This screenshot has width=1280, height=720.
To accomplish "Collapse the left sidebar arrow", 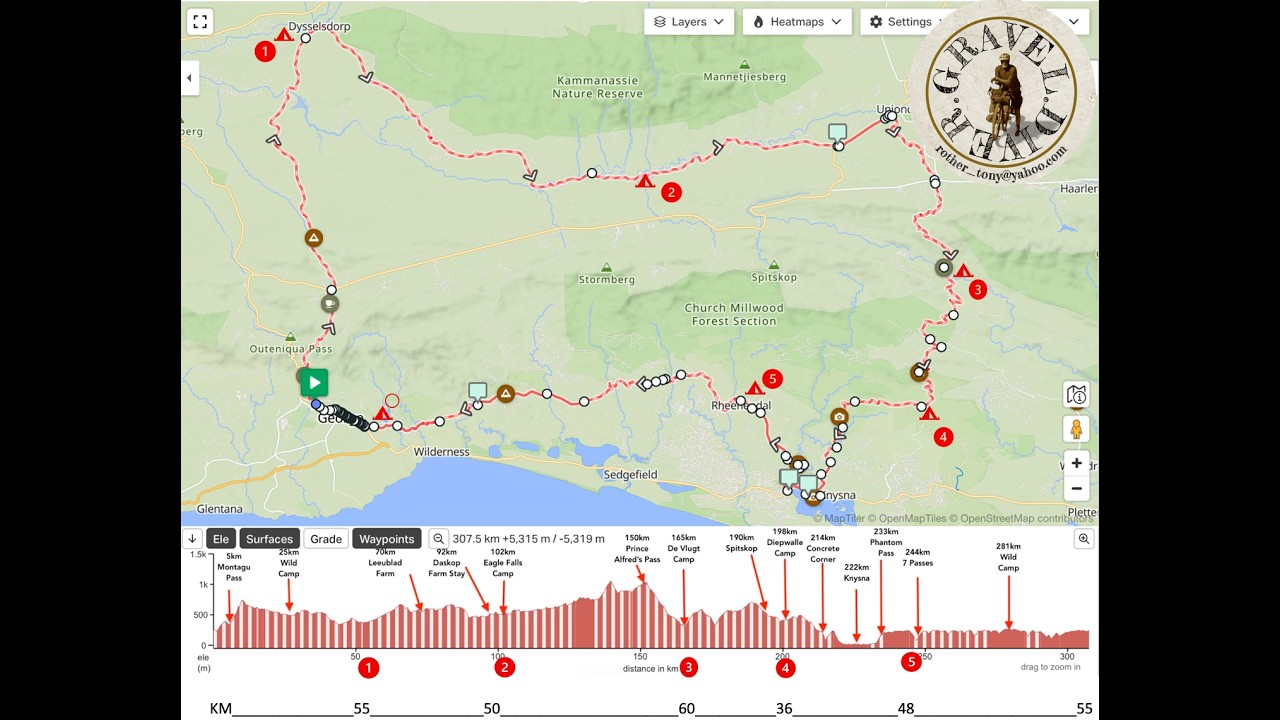I will tap(189, 78).
